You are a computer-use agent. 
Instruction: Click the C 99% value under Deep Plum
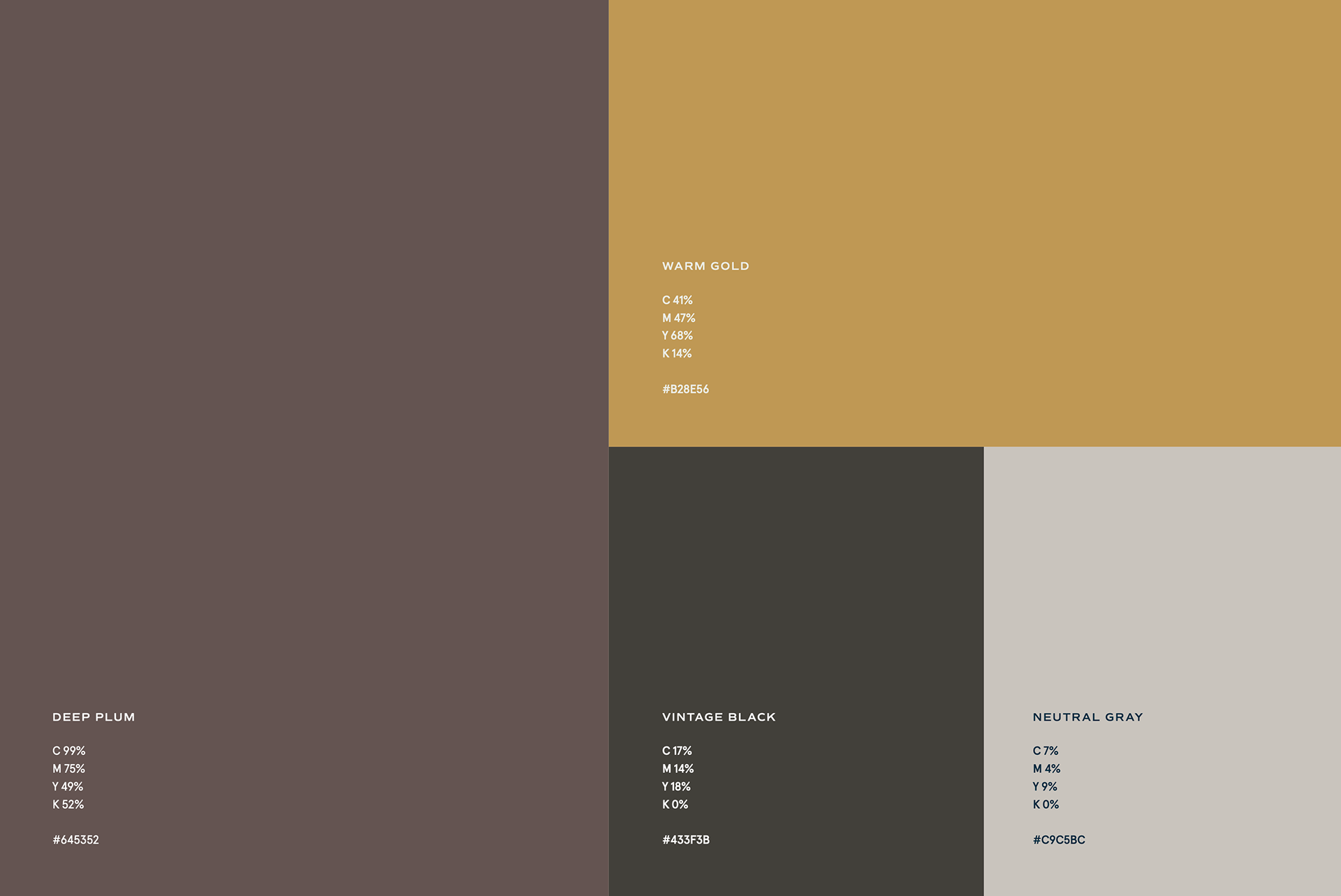click(x=68, y=751)
